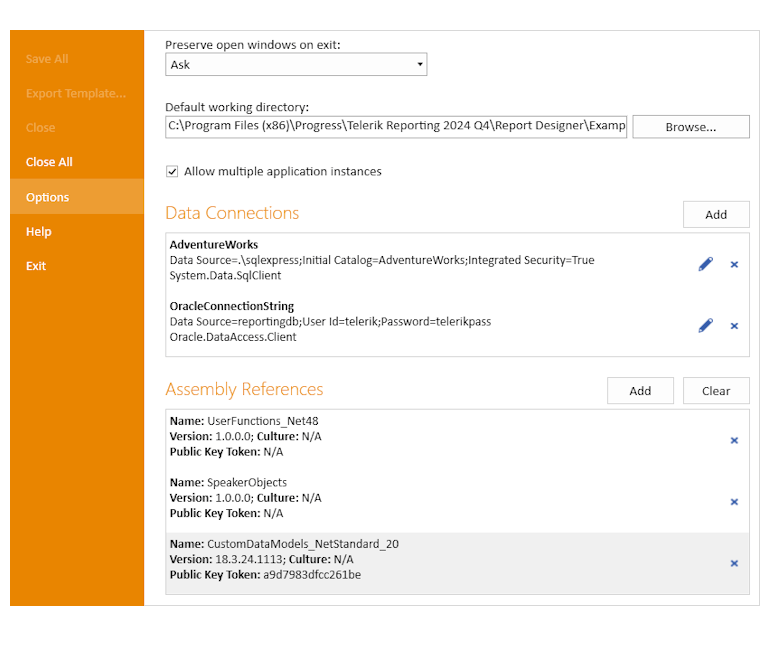This screenshot has width=770, height=666.
Task: Select the OracleConnectionString connection name
Action: pos(232,306)
